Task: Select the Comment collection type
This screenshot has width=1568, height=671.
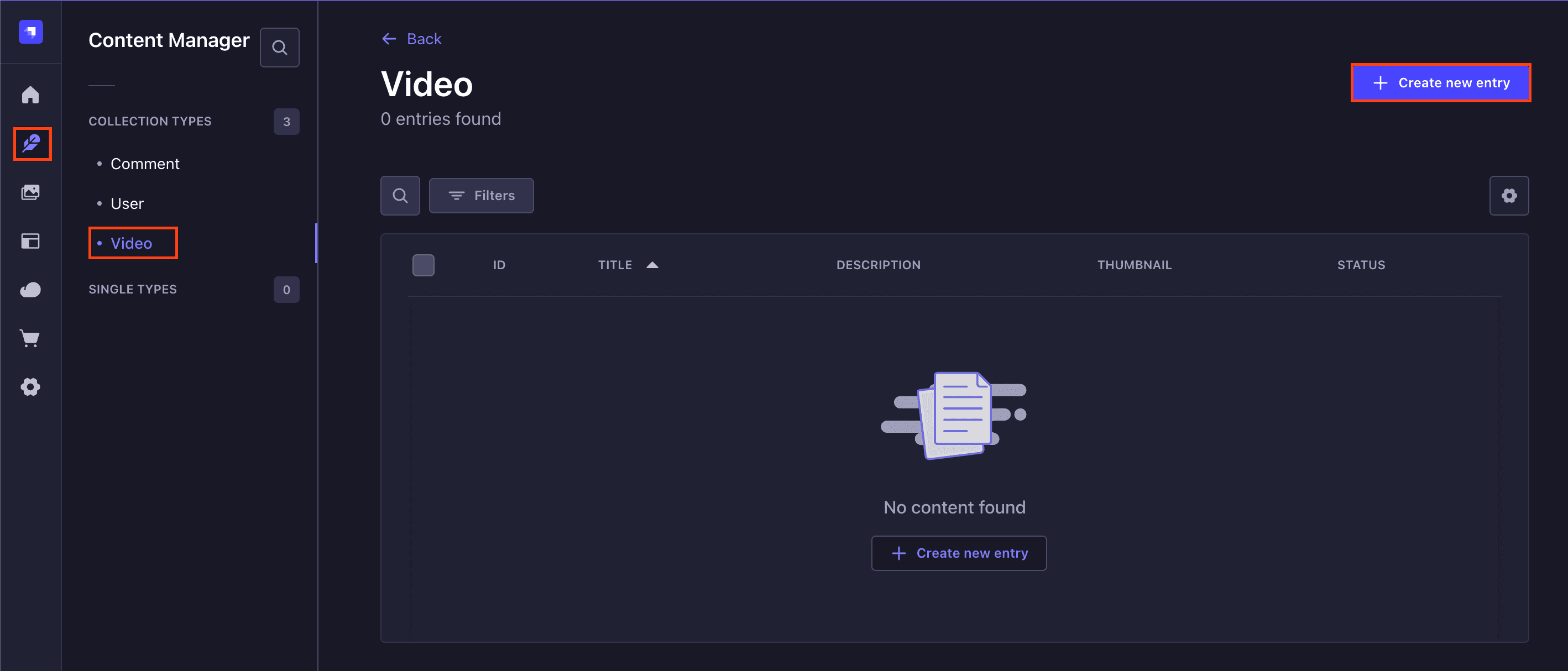Action: [x=144, y=164]
